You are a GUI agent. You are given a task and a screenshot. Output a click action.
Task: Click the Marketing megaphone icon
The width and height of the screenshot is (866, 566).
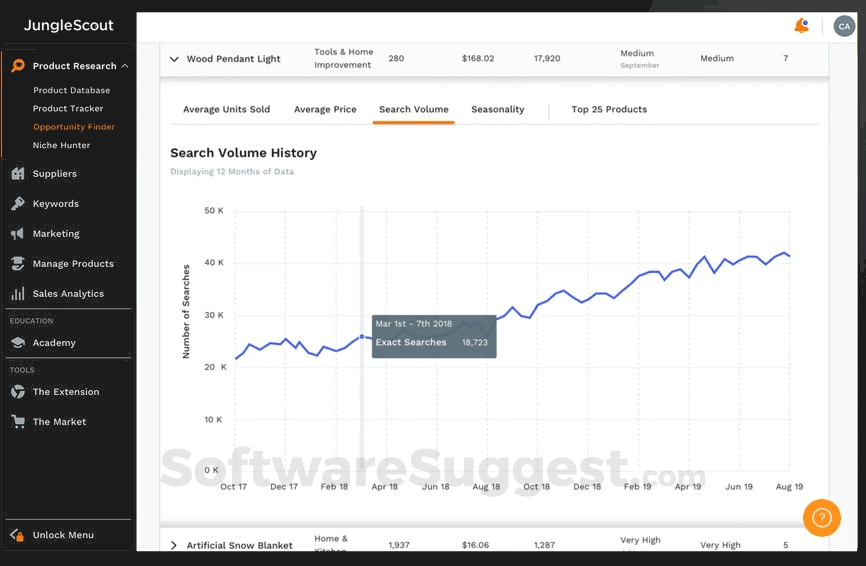18,234
